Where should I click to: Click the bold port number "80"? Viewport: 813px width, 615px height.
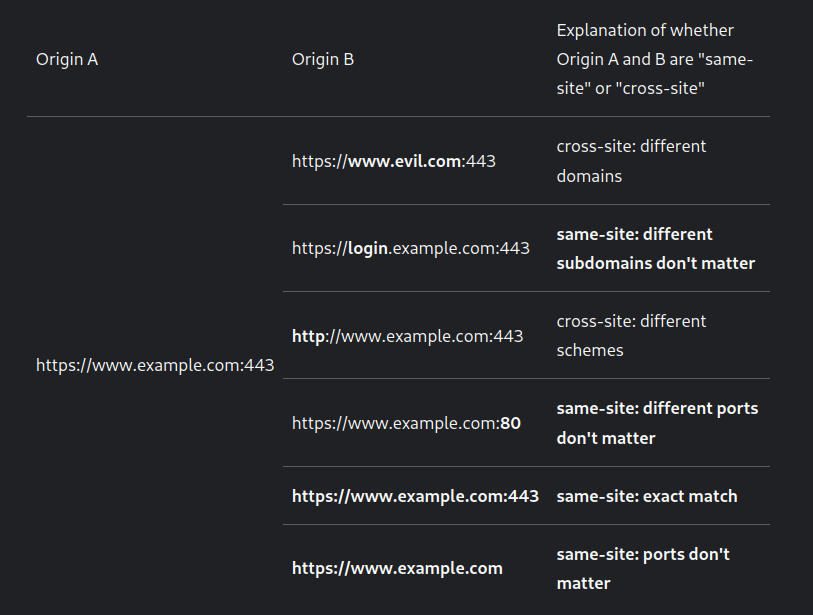coord(510,423)
